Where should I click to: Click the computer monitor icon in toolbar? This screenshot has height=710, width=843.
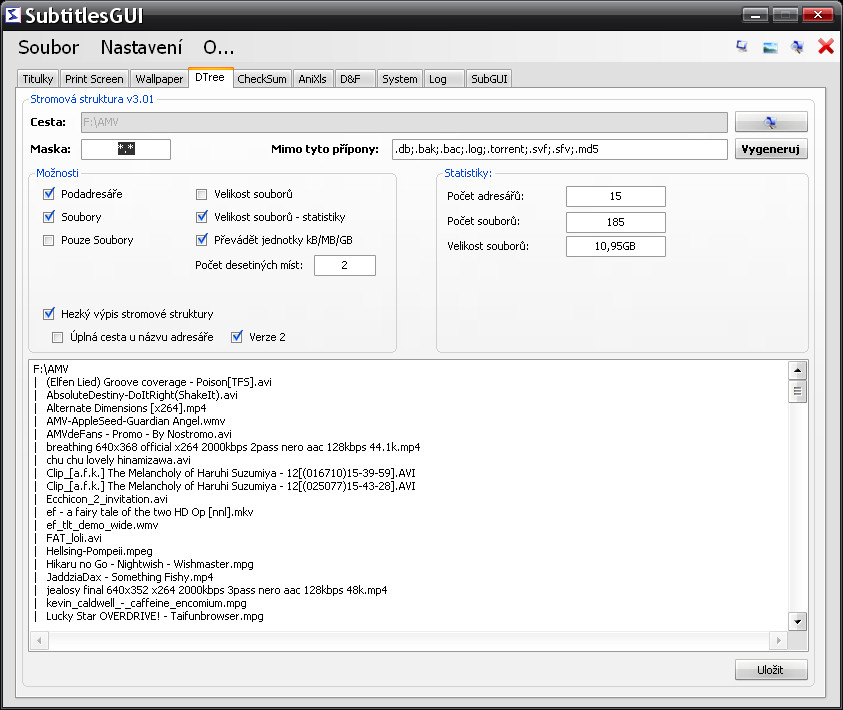(x=742, y=47)
